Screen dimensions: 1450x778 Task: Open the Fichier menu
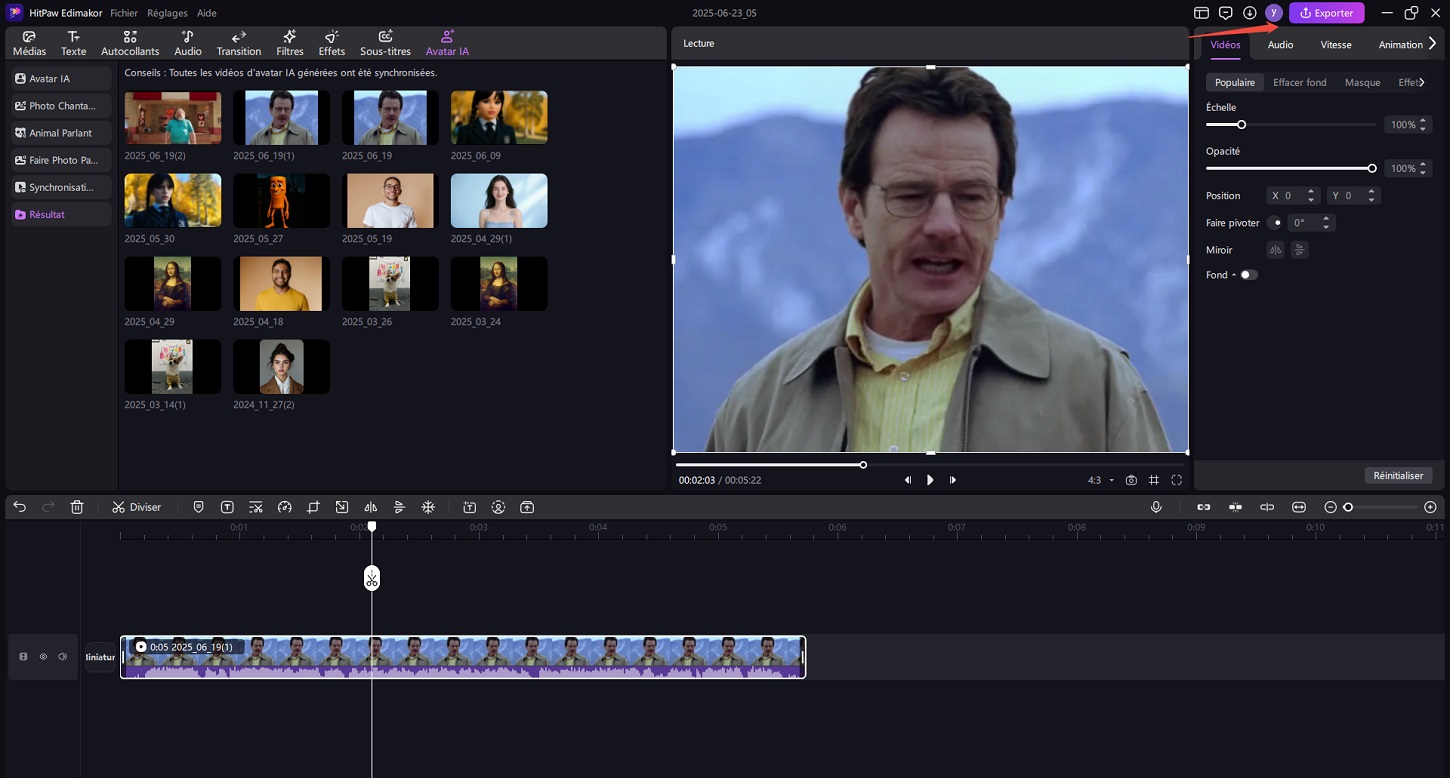coord(124,13)
